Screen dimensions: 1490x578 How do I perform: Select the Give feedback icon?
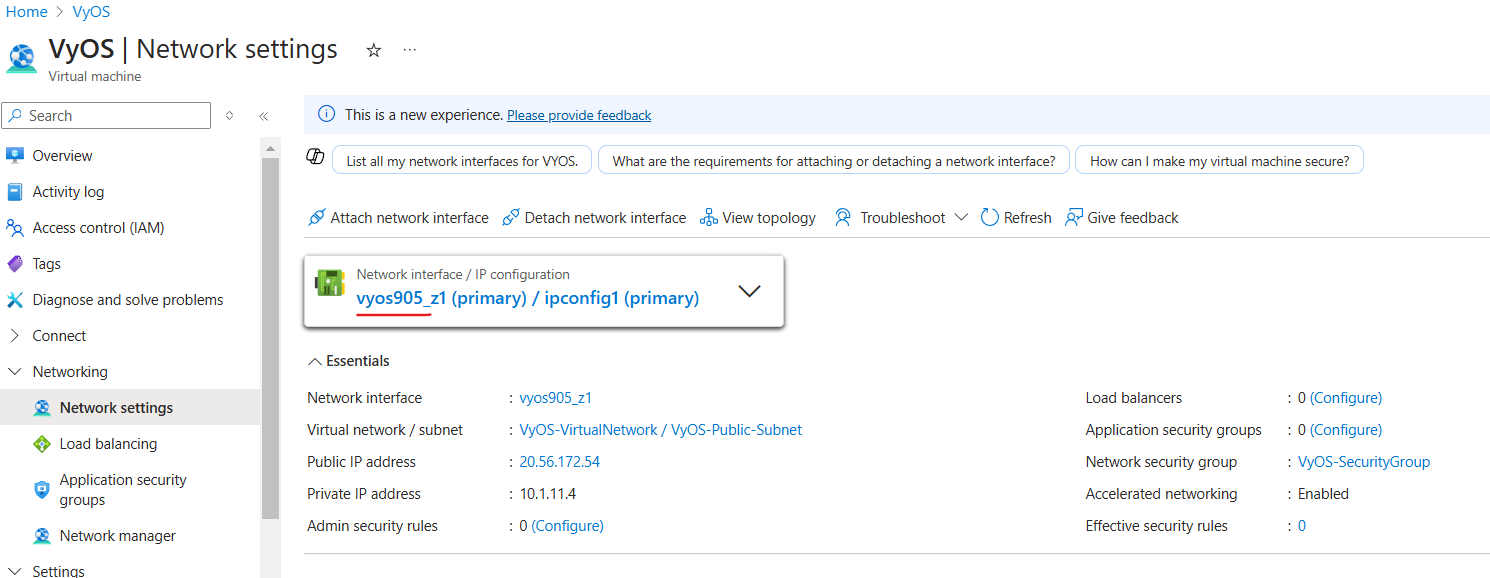tap(1121, 217)
